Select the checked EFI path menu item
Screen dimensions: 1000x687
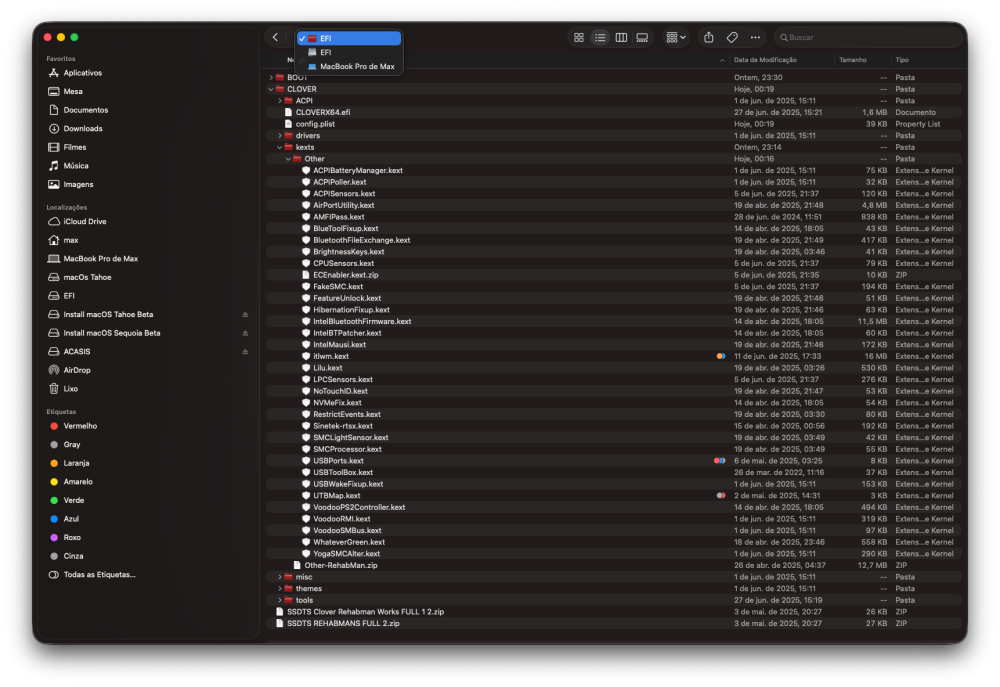349,38
